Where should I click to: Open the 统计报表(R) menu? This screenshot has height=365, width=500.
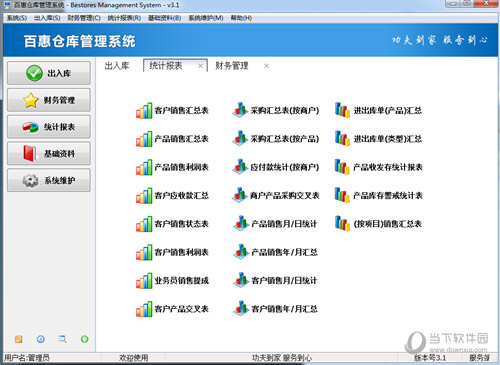click(x=124, y=18)
